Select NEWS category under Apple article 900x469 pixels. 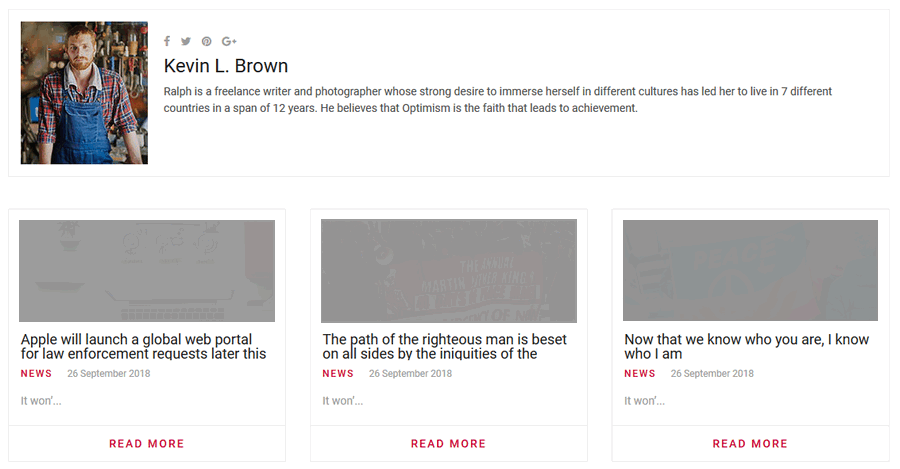tap(36, 374)
